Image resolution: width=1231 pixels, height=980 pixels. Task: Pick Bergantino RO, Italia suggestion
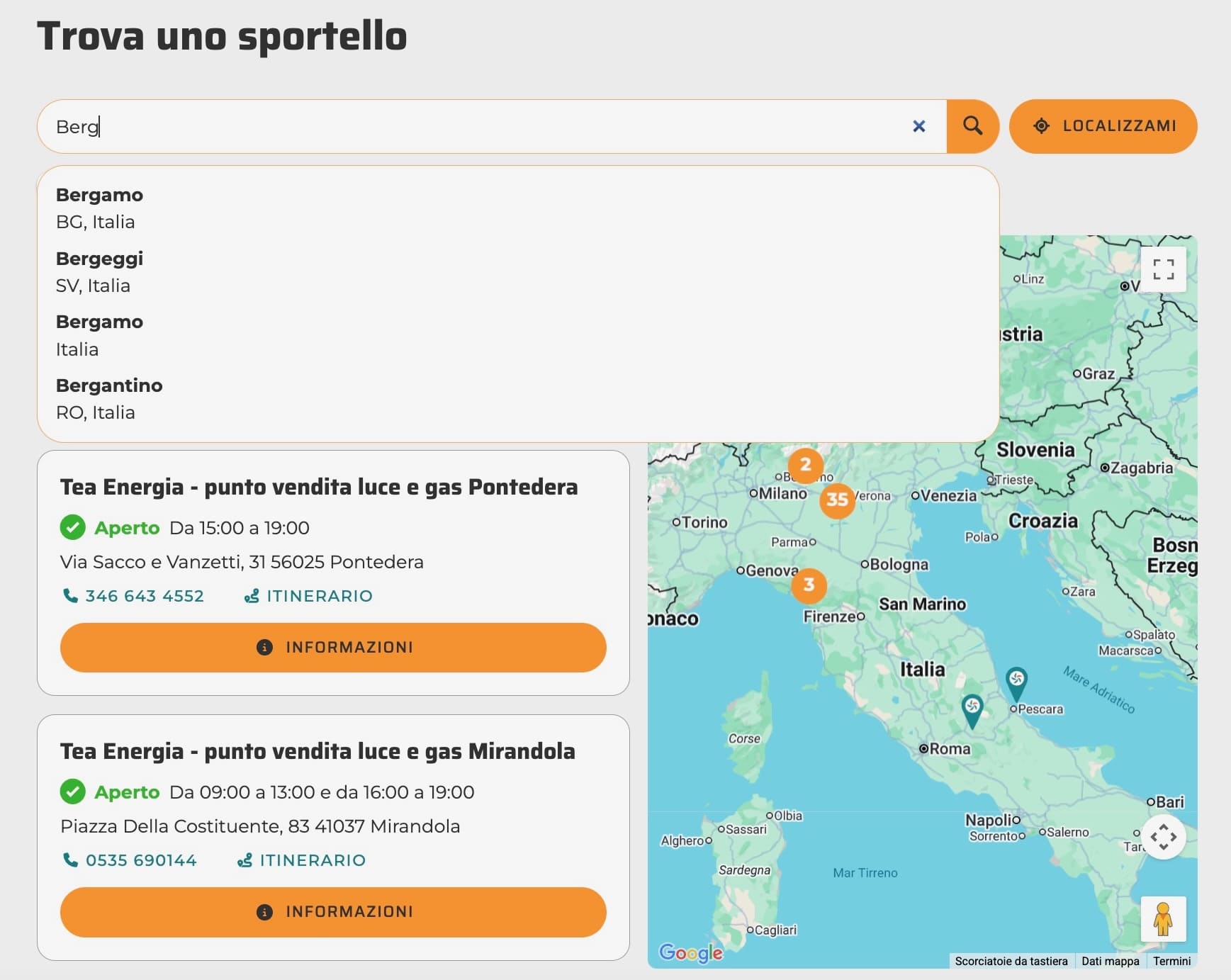(x=108, y=398)
